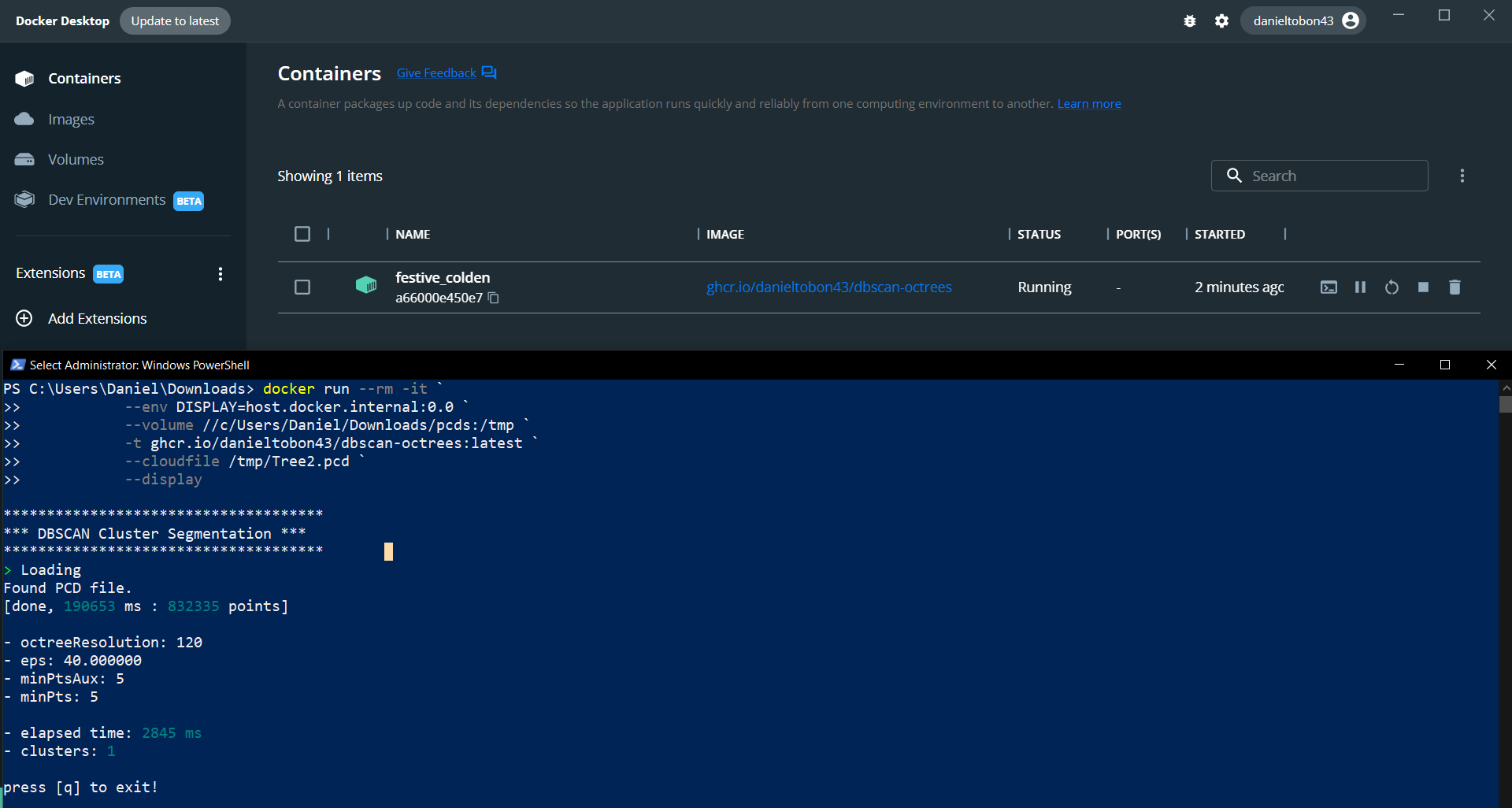The image size is (1512, 808).
Task: Open containers list options kebab menu
Action: pos(1462,176)
